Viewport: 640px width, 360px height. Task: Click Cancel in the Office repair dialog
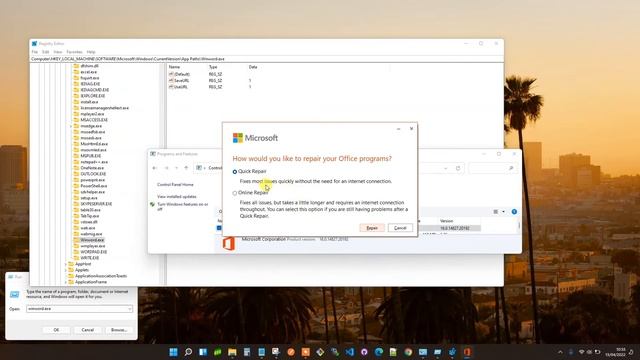pyautogui.click(x=400, y=228)
